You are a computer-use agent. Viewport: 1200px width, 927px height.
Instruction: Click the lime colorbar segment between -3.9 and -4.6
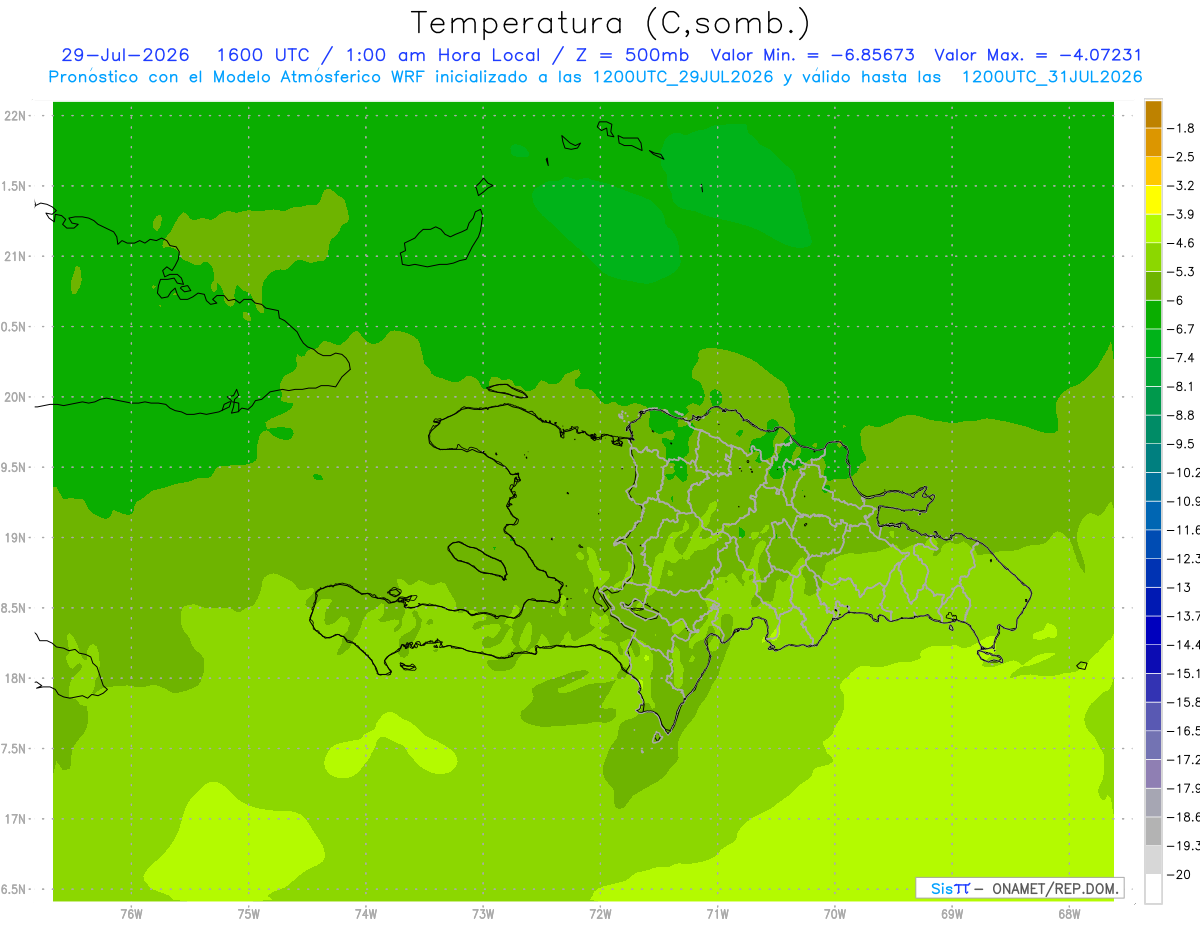pyautogui.click(x=1153, y=228)
